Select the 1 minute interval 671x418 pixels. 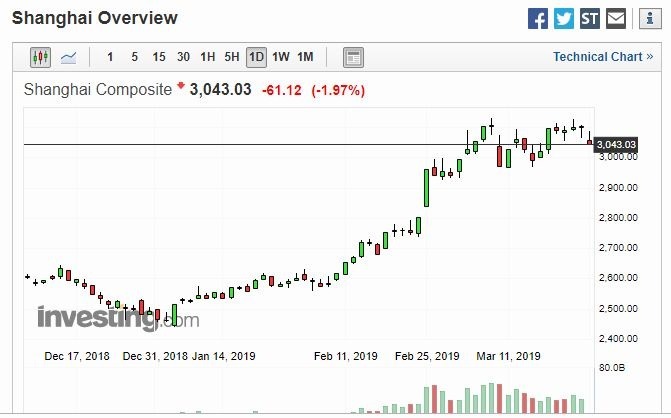point(110,57)
